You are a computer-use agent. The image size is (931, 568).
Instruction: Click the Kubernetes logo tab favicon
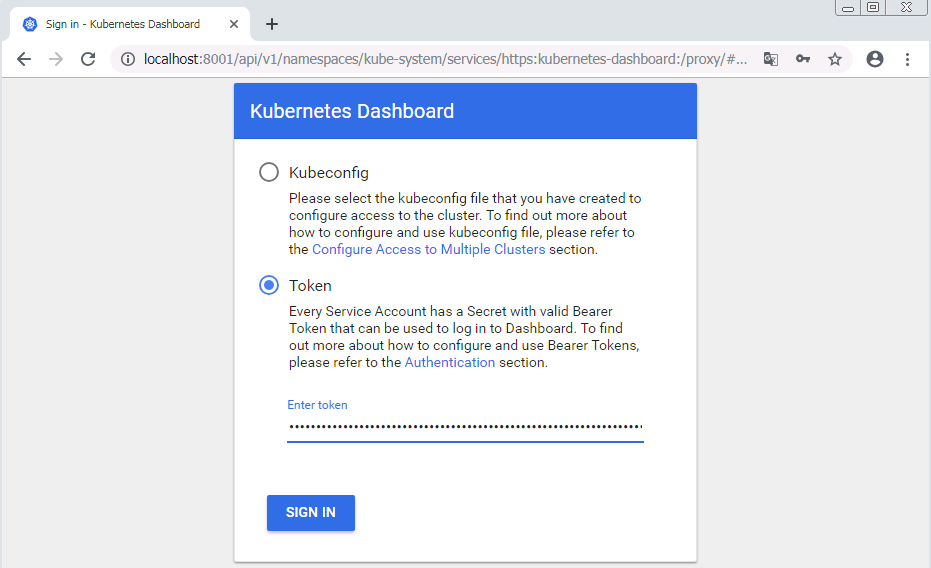point(30,24)
